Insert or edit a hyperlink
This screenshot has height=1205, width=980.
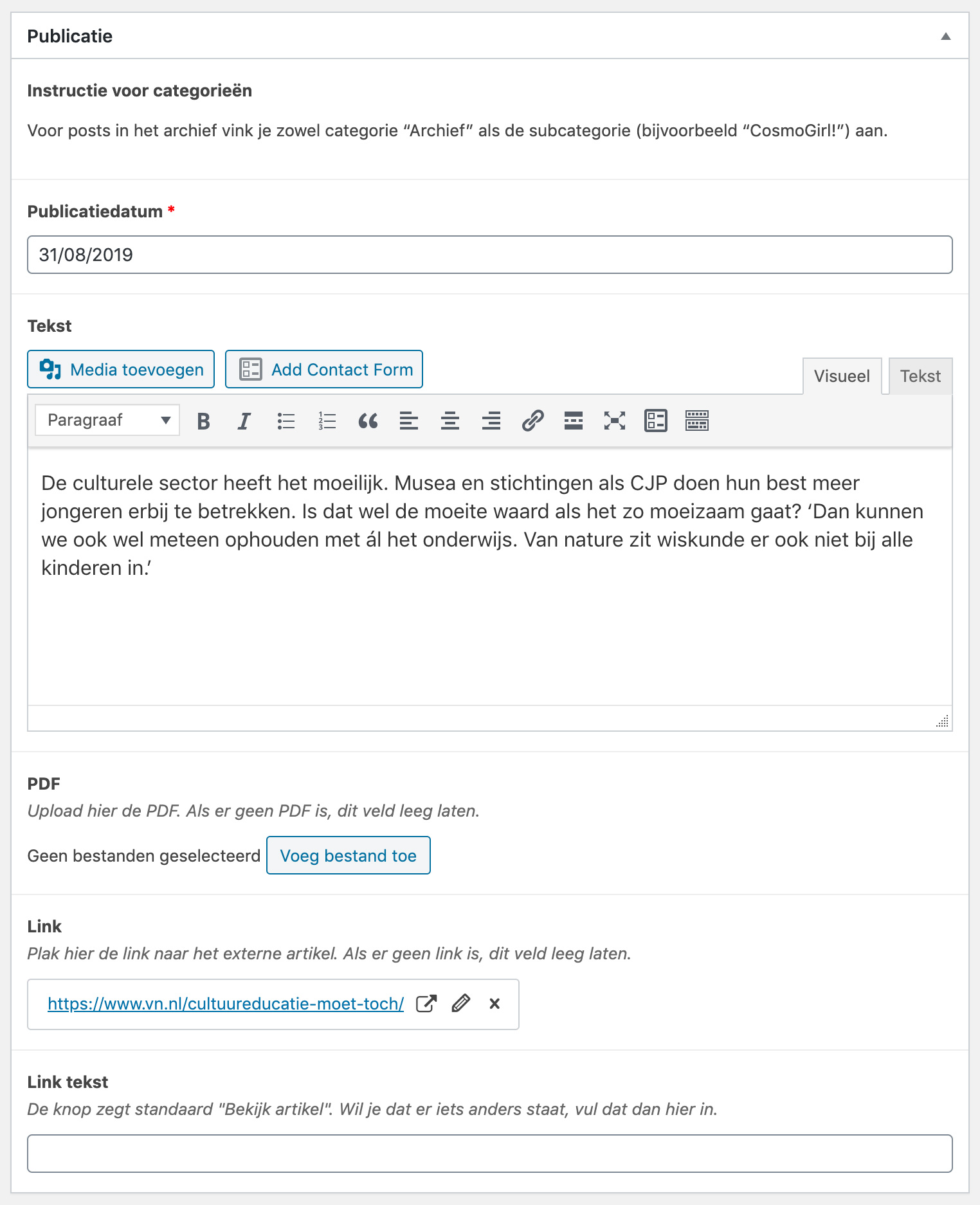532,421
